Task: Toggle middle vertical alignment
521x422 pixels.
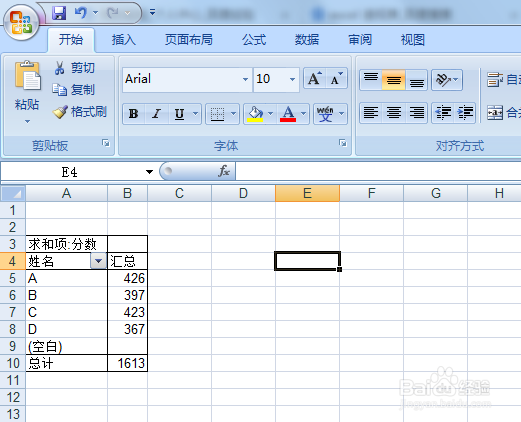Action: pos(394,80)
